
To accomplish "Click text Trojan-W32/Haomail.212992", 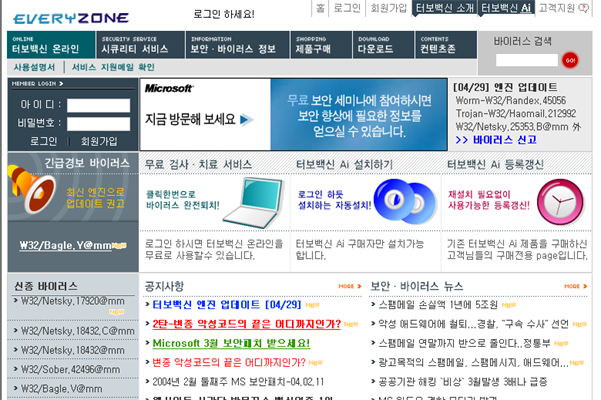I will 516,114.
